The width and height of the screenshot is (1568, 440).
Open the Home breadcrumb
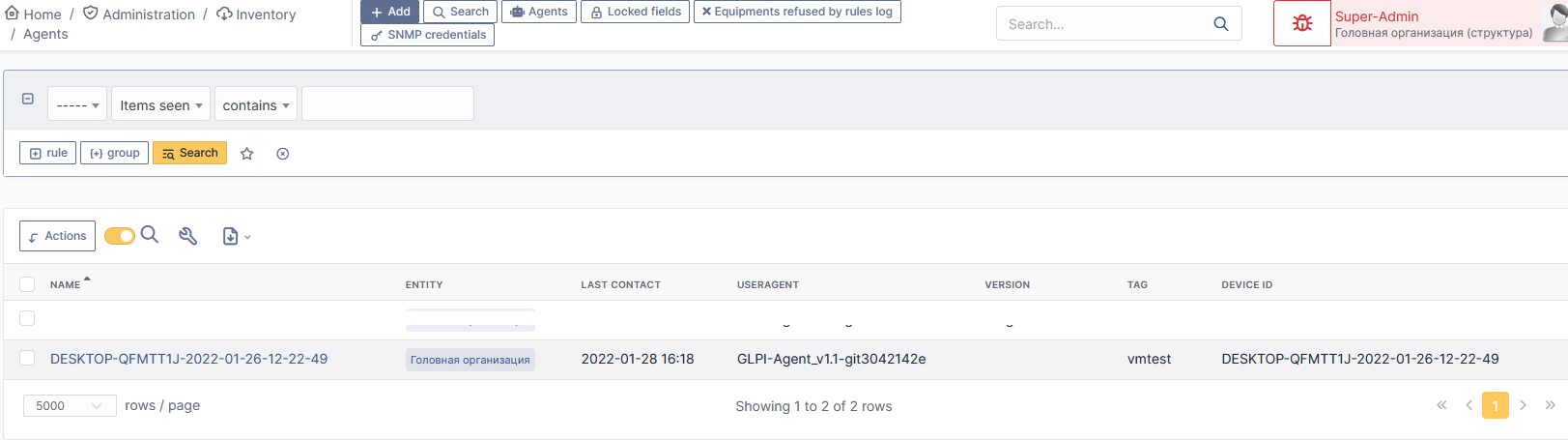coord(33,15)
